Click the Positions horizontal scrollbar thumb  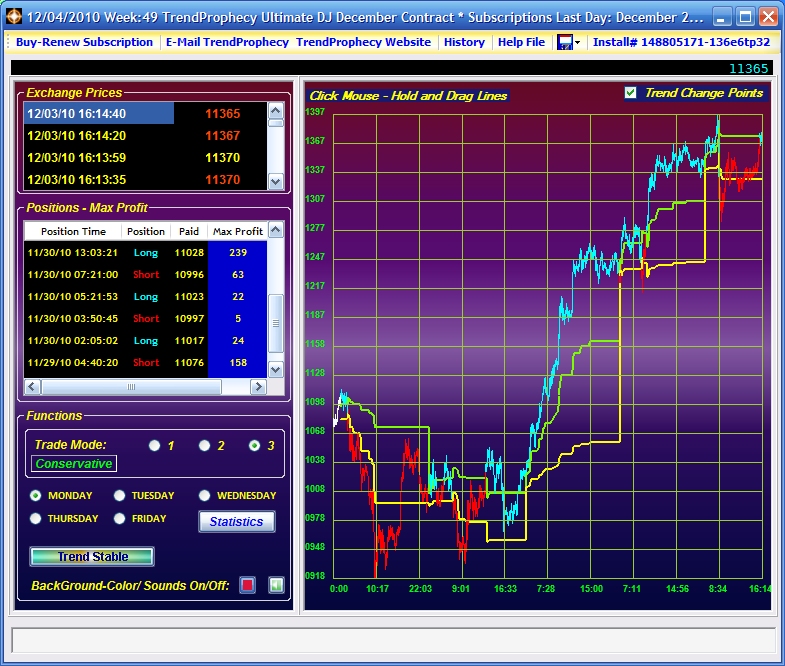click(x=131, y=386)
